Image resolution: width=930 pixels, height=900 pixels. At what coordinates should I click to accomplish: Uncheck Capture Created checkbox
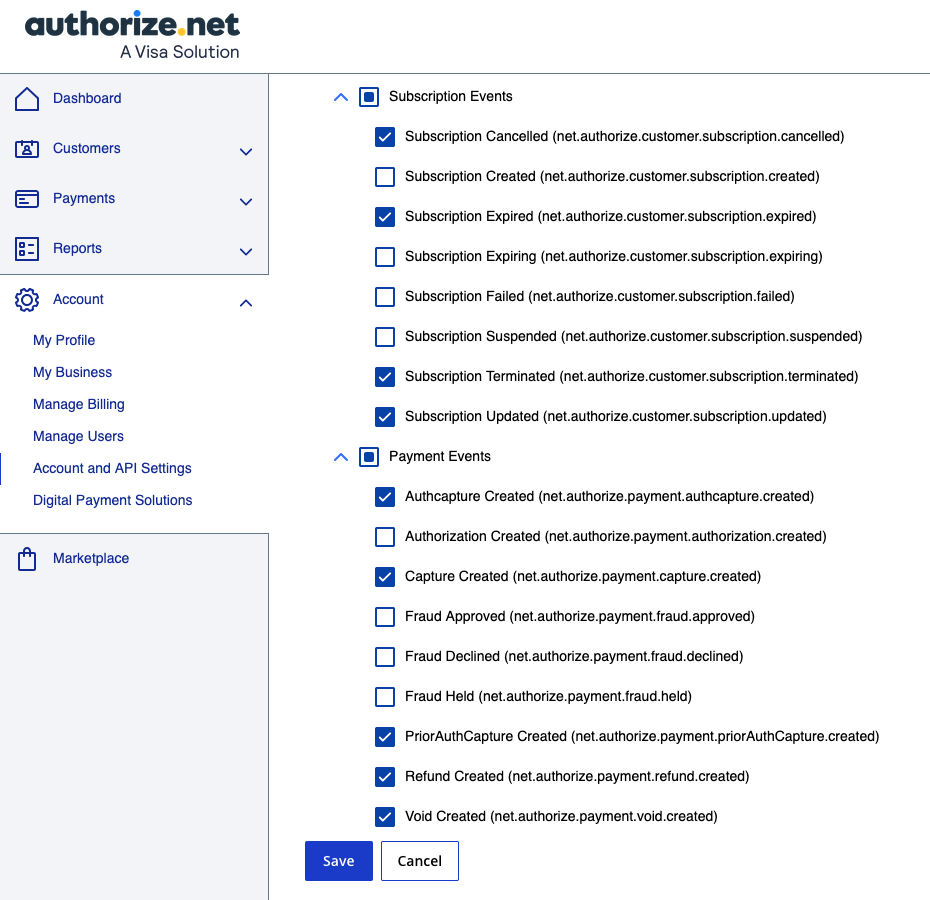385,577
